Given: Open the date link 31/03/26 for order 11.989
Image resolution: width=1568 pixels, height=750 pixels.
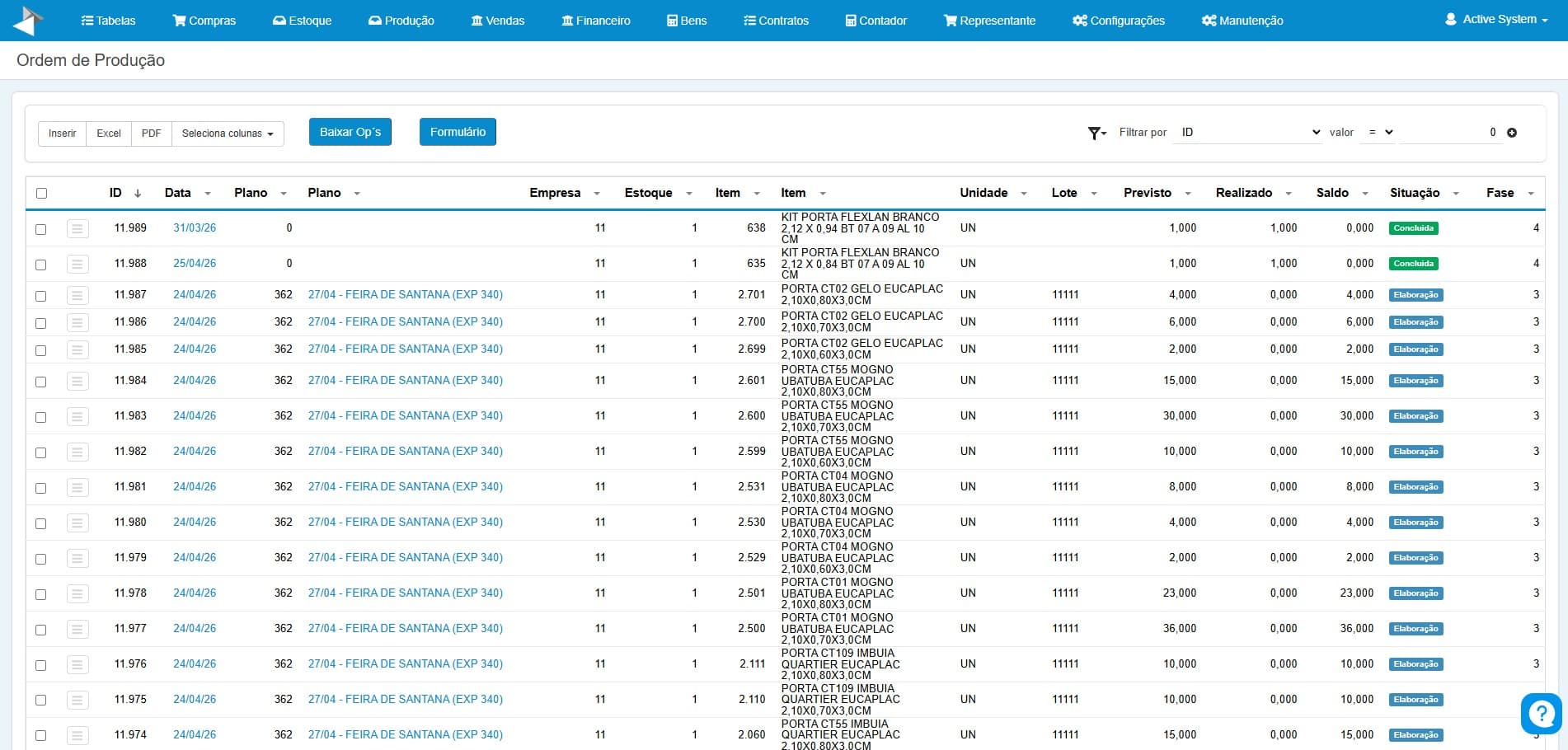Looking at the screenshot, I should [195, 228].
